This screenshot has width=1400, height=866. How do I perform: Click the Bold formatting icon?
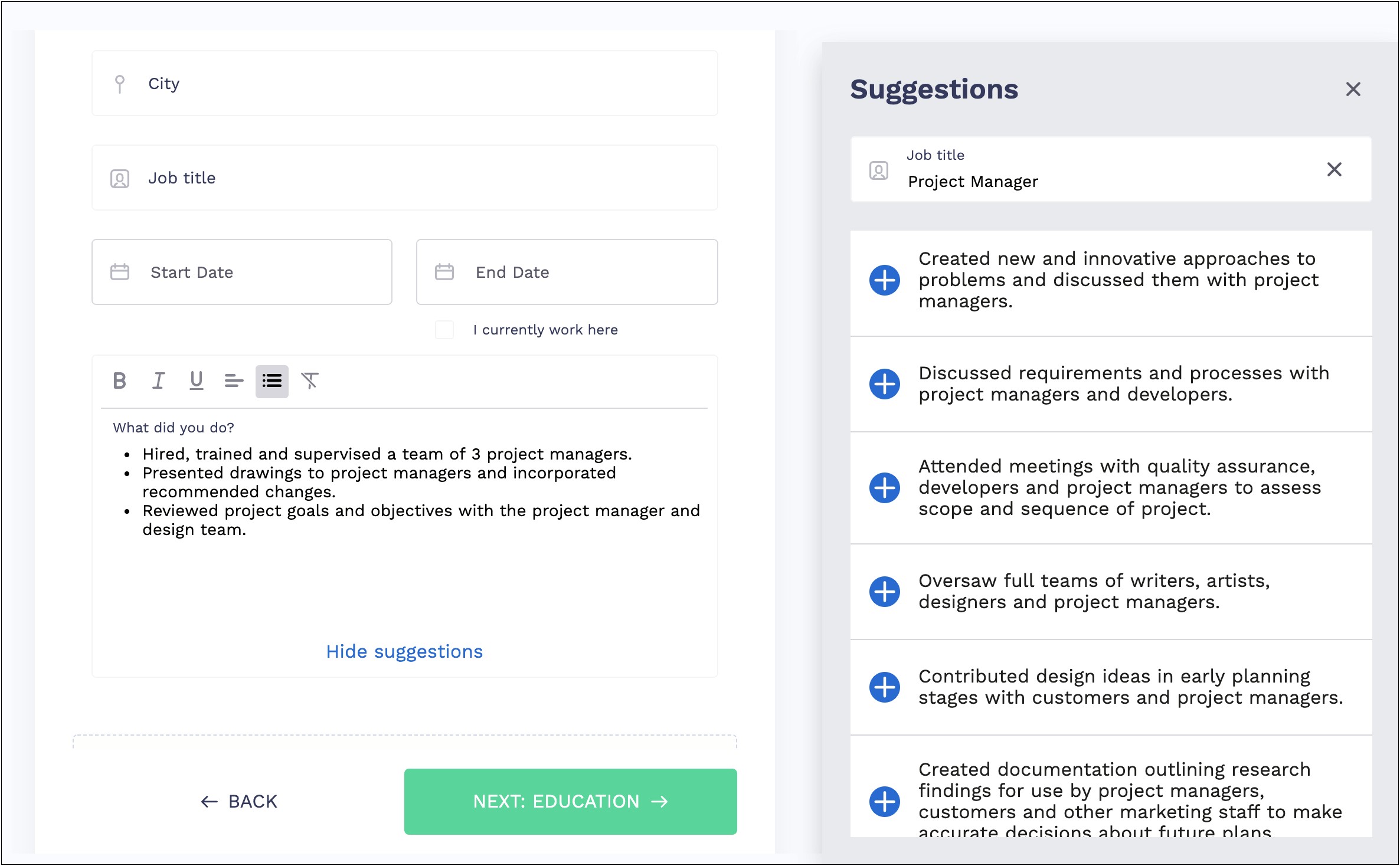pyautogui.click(x=119, y=380)
